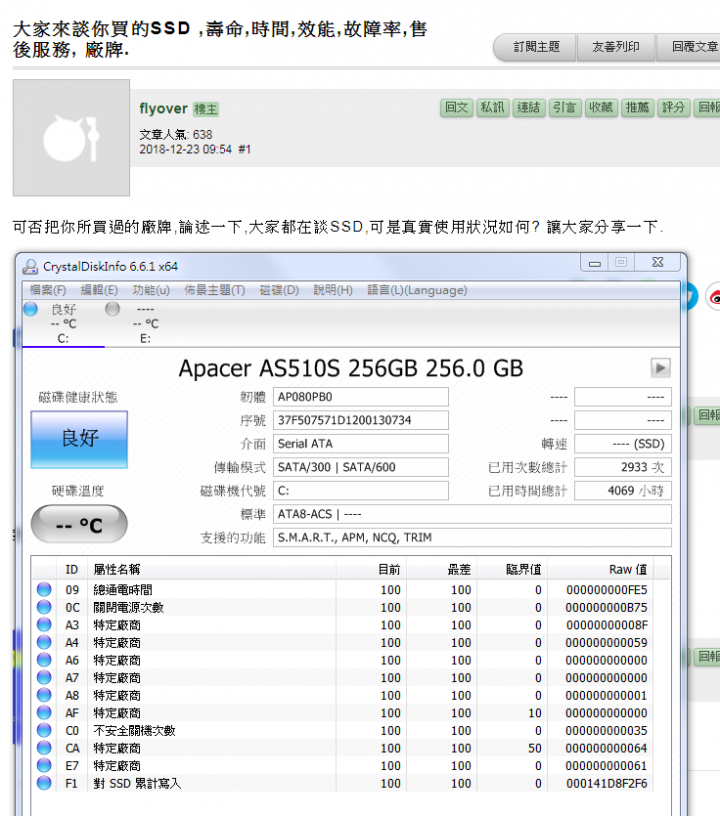The image size is (720, 816).
Task: Bookmark the post with 收藏
Action: pos(601,108)
